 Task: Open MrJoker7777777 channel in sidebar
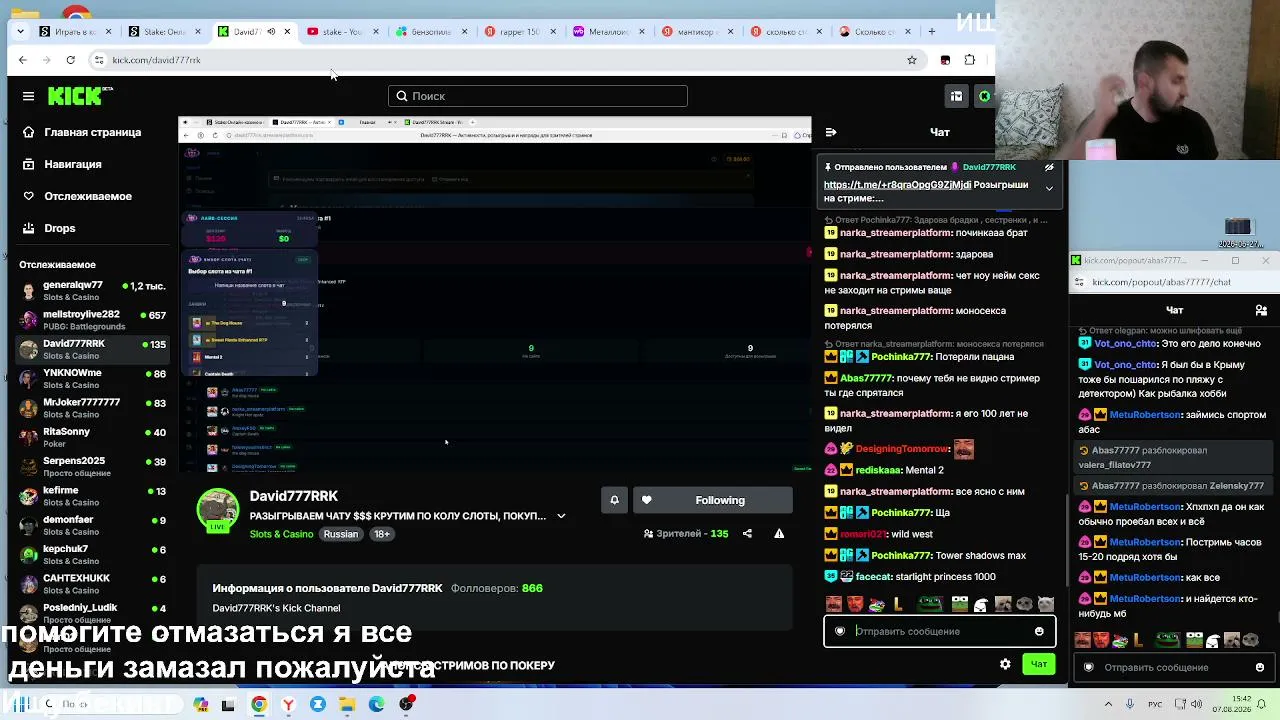click(x=92, y=408)
